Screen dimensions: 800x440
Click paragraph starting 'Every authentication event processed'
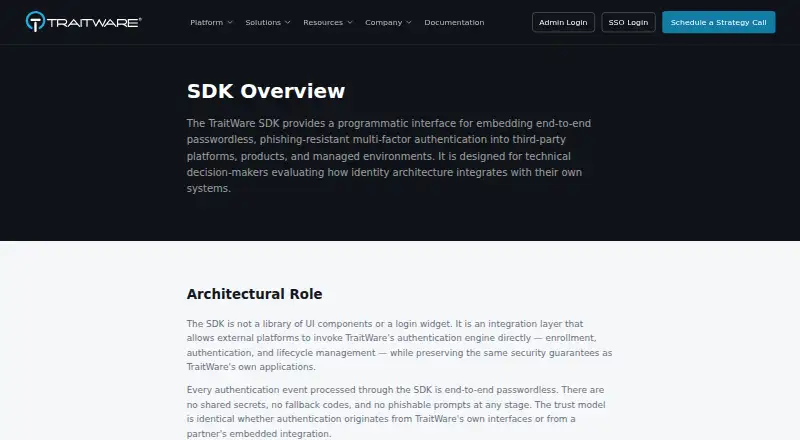coord(396,411)
